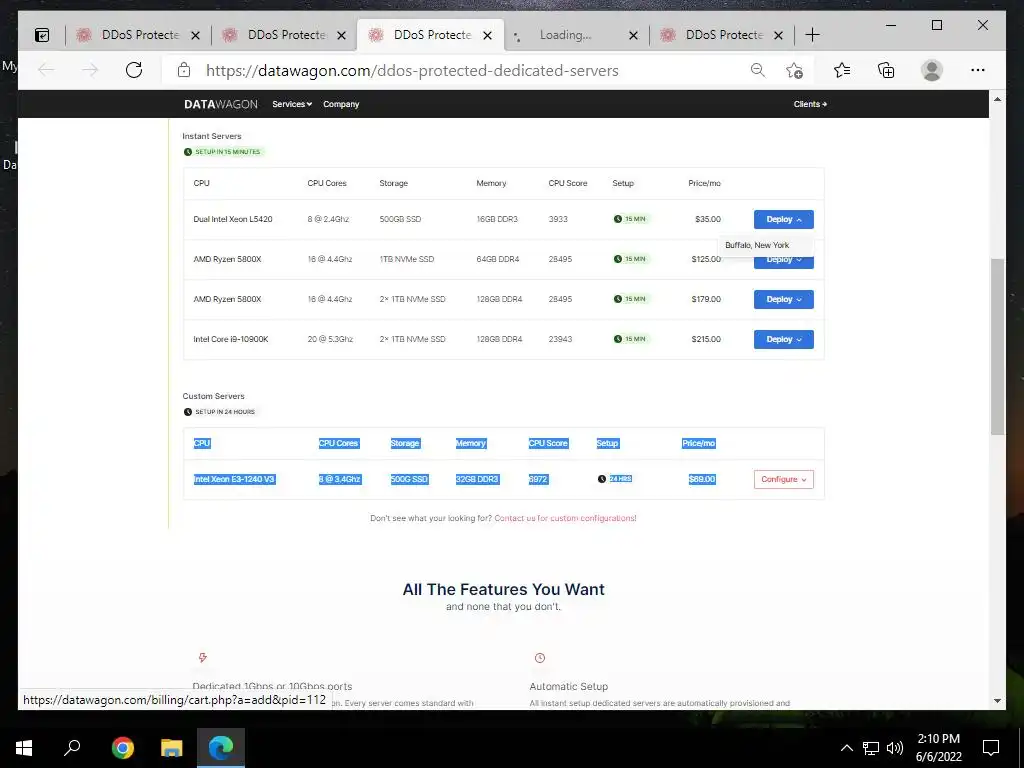The image size is (1024, 768).
Task: Click the All The Features You Want heading
Action: (504, 589)
